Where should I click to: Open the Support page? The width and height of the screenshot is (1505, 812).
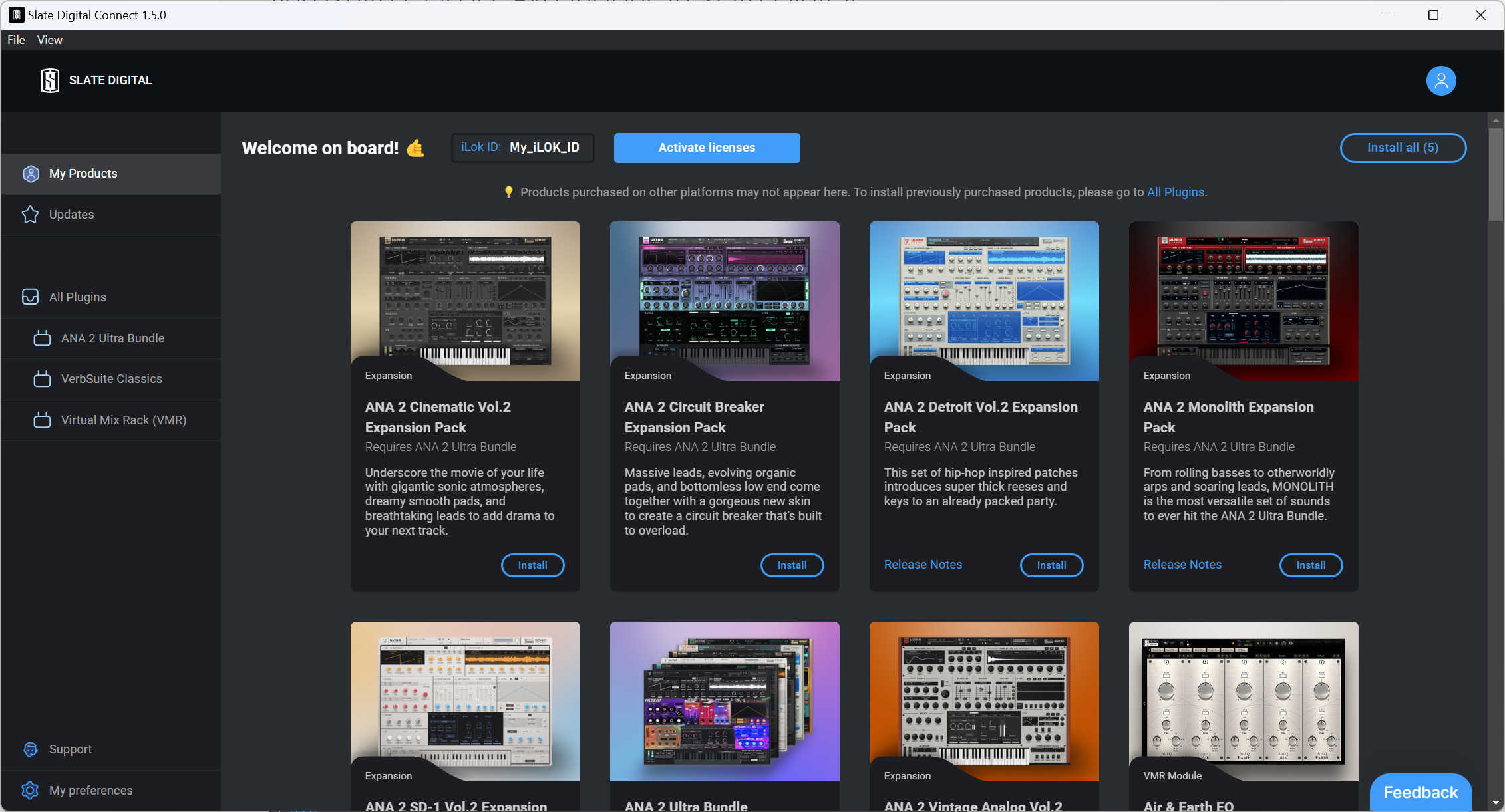(x=111, y=749)
